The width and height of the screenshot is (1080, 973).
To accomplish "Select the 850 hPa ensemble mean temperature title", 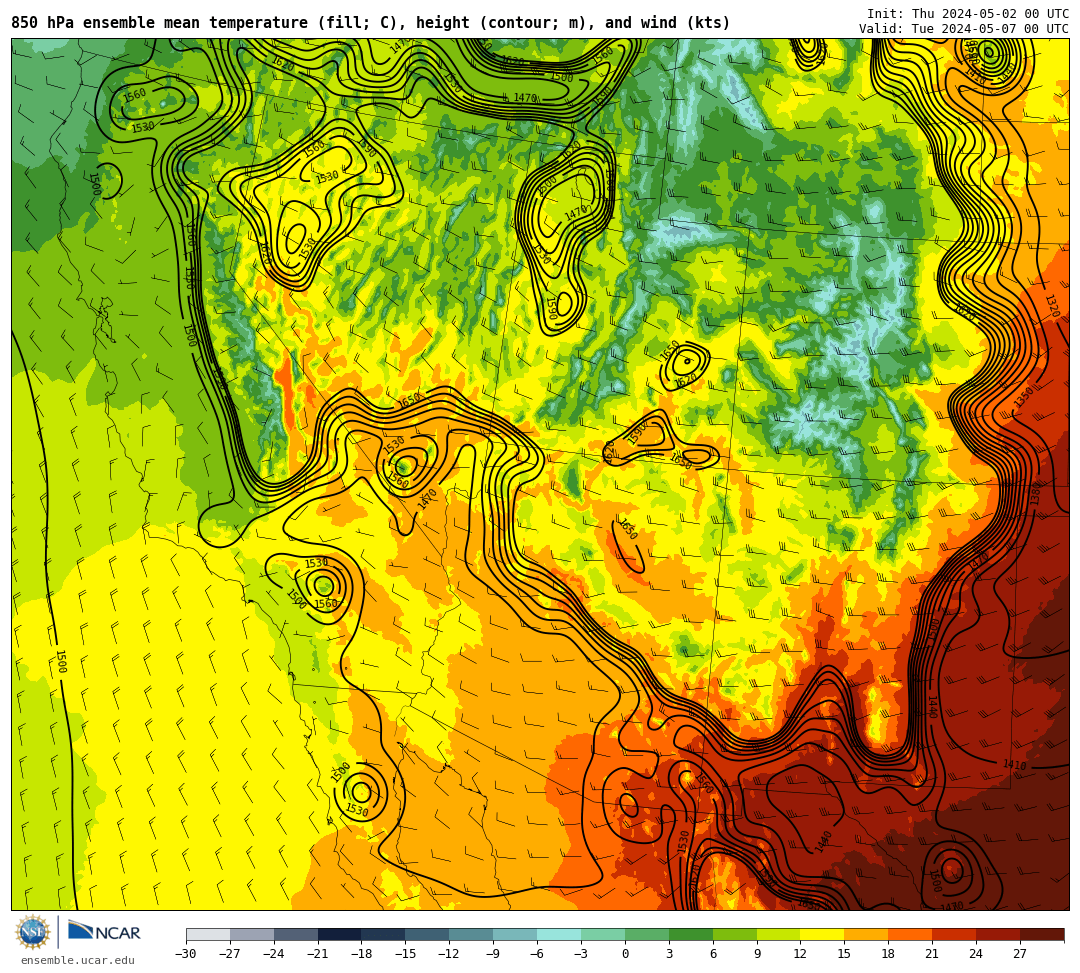I will pos(371,23).
